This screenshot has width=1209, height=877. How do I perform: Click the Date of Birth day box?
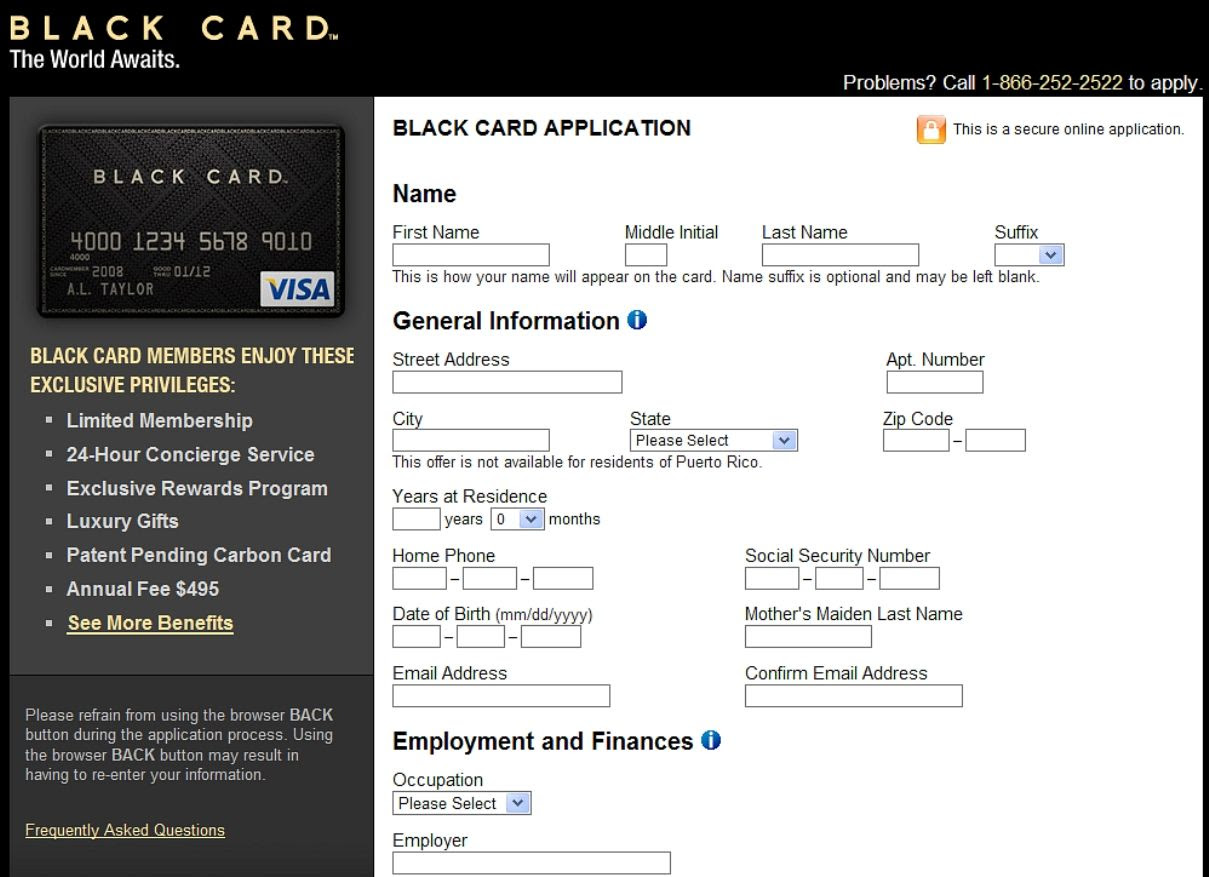tap(480, 636)
